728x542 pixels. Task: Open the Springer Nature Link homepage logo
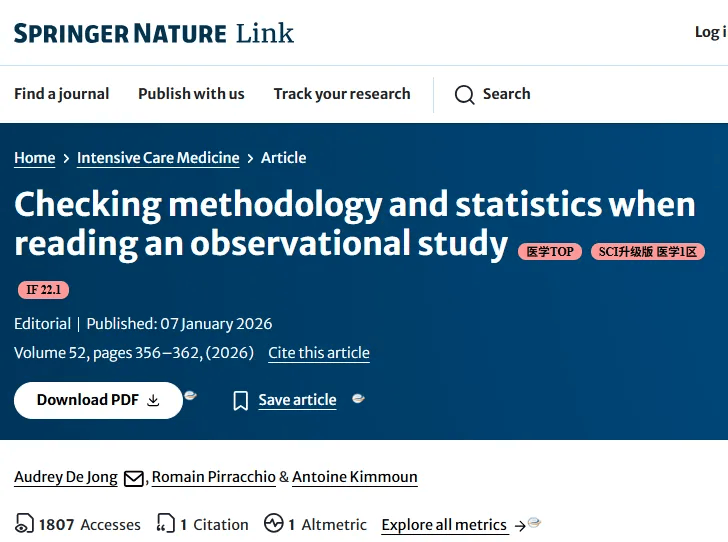154,33
